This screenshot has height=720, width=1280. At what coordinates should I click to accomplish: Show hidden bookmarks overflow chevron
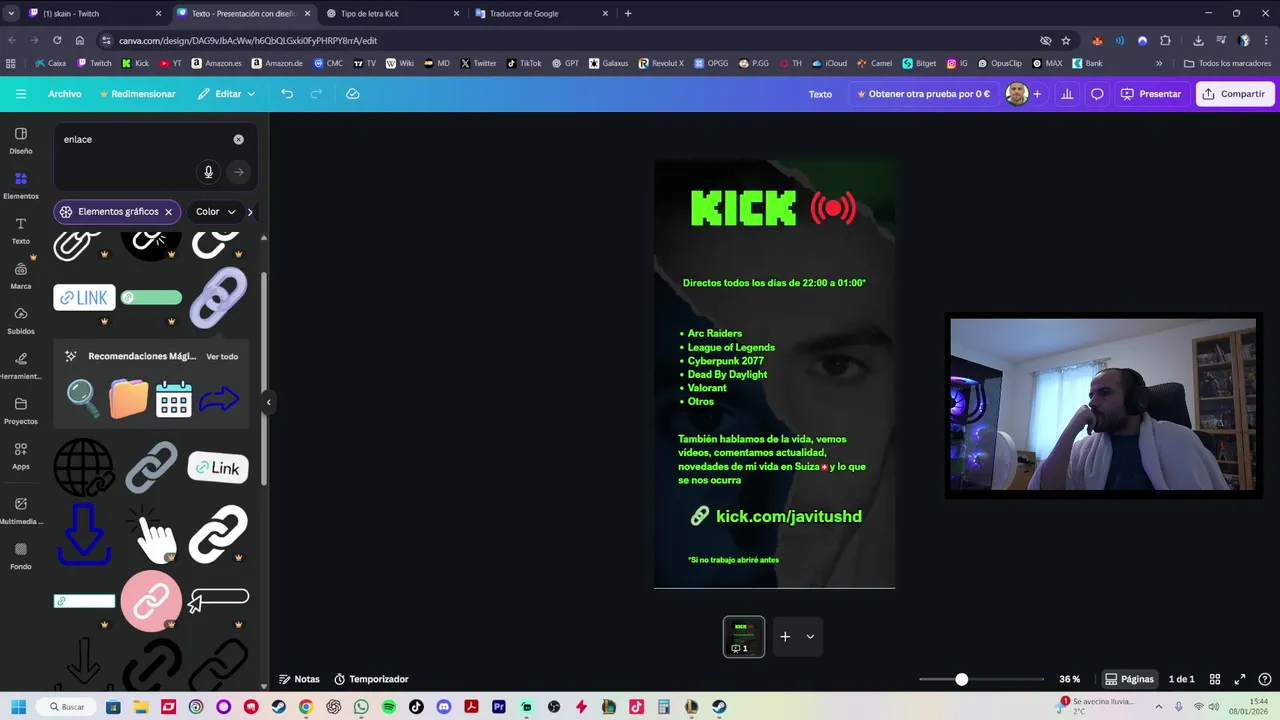click(1159, 63)
